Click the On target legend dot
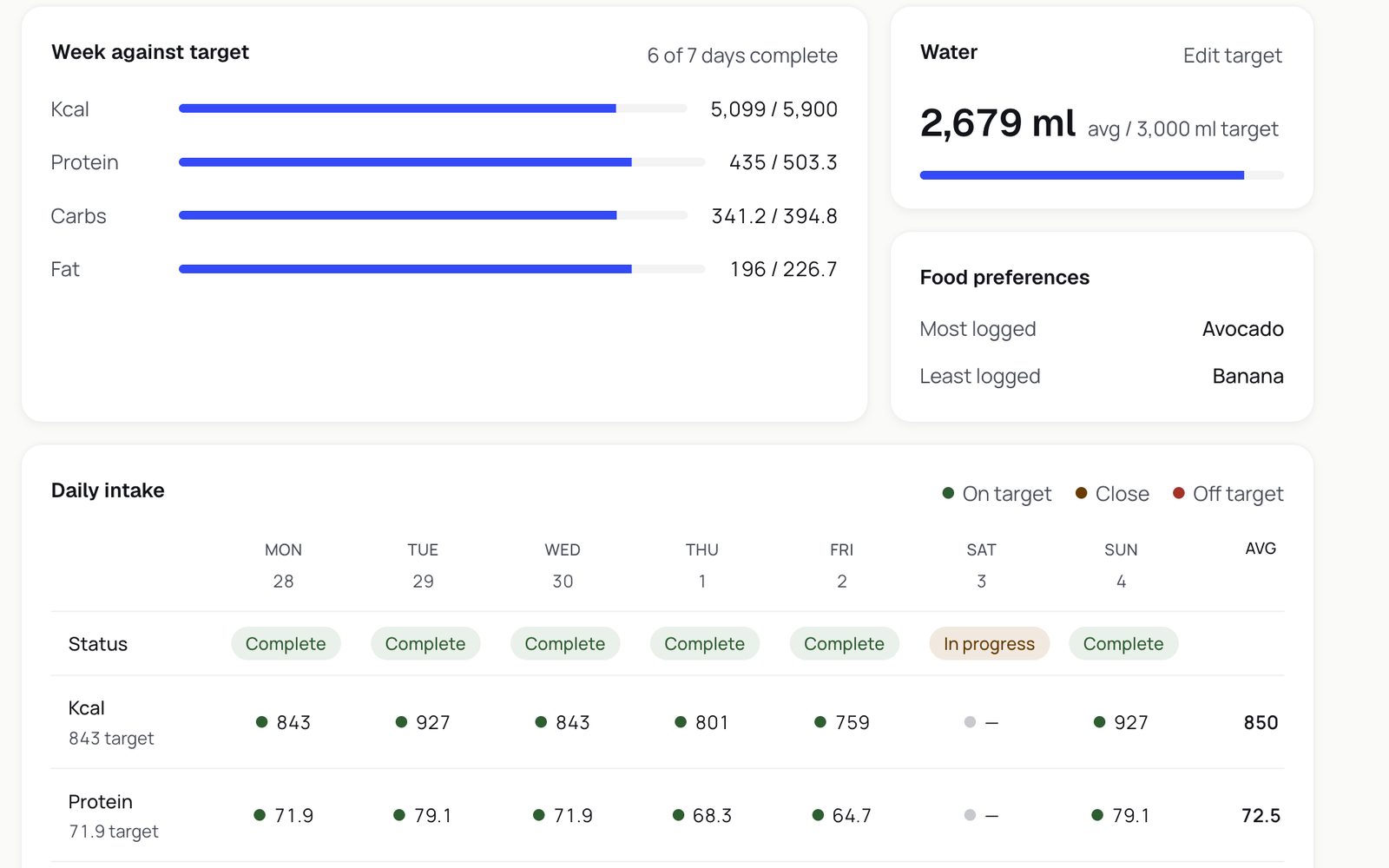Screen dimensions: 1389x868 [x=948, y=493]
